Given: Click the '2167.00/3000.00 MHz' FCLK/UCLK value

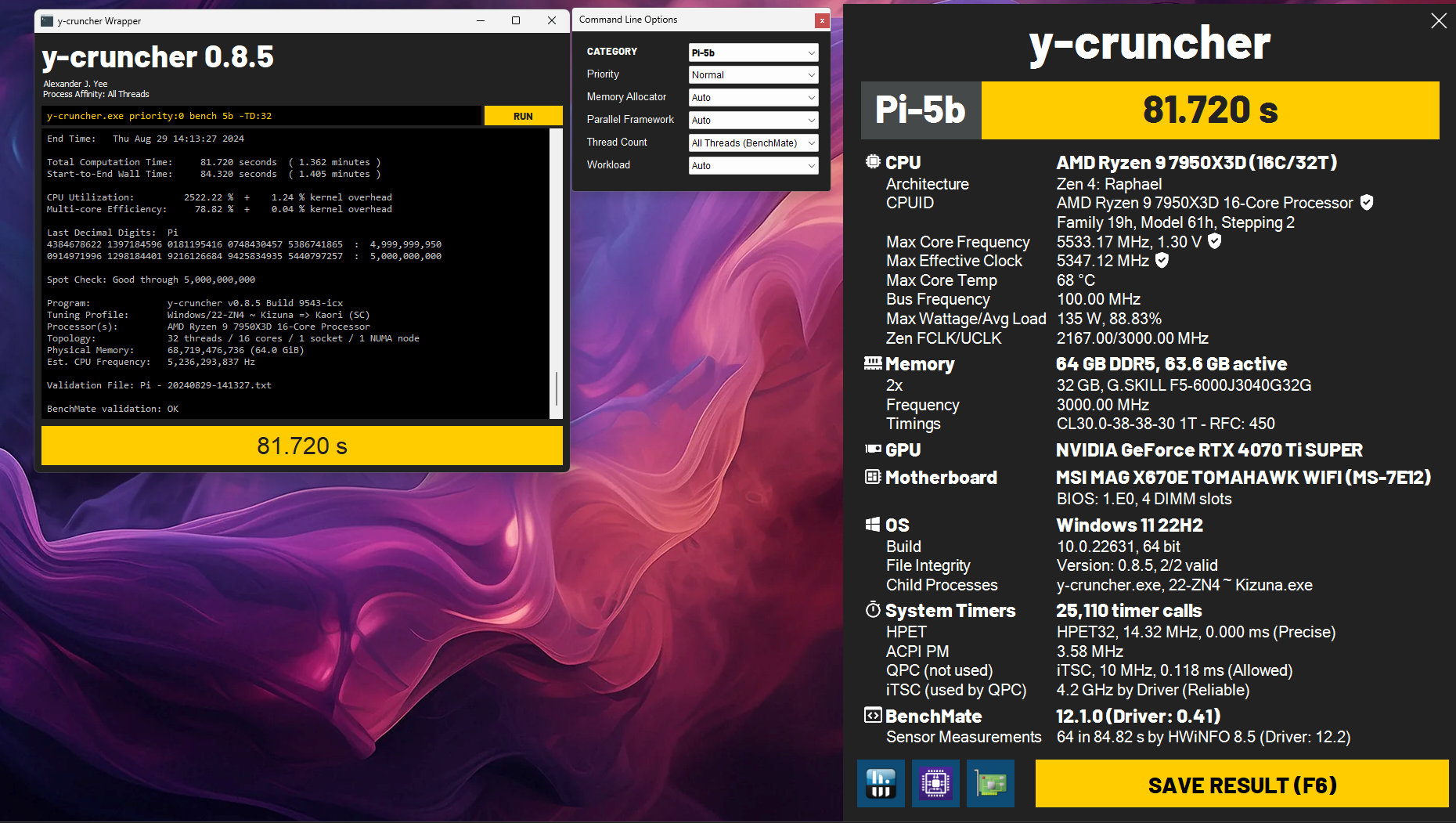Looking at the screenshot, I should [x=1133, y=338].
